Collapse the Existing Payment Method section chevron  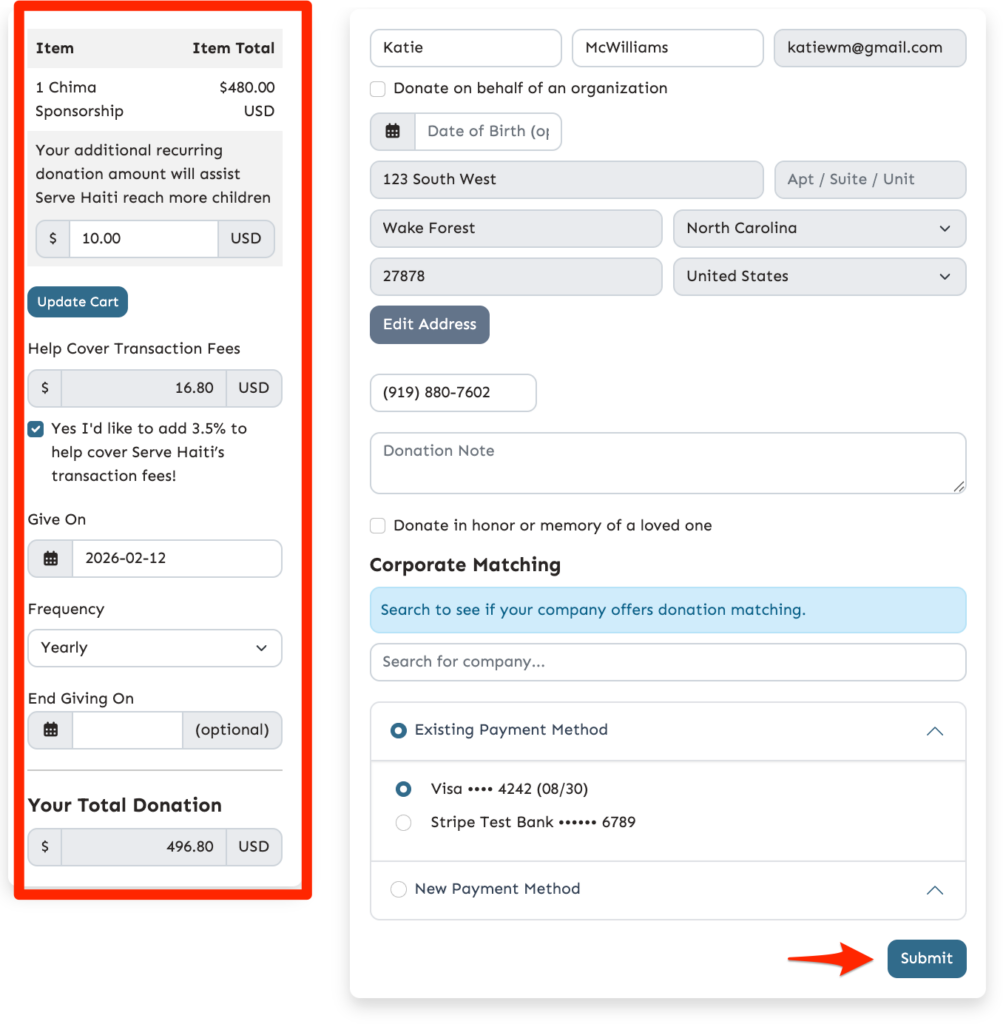[x=935, y=731]
